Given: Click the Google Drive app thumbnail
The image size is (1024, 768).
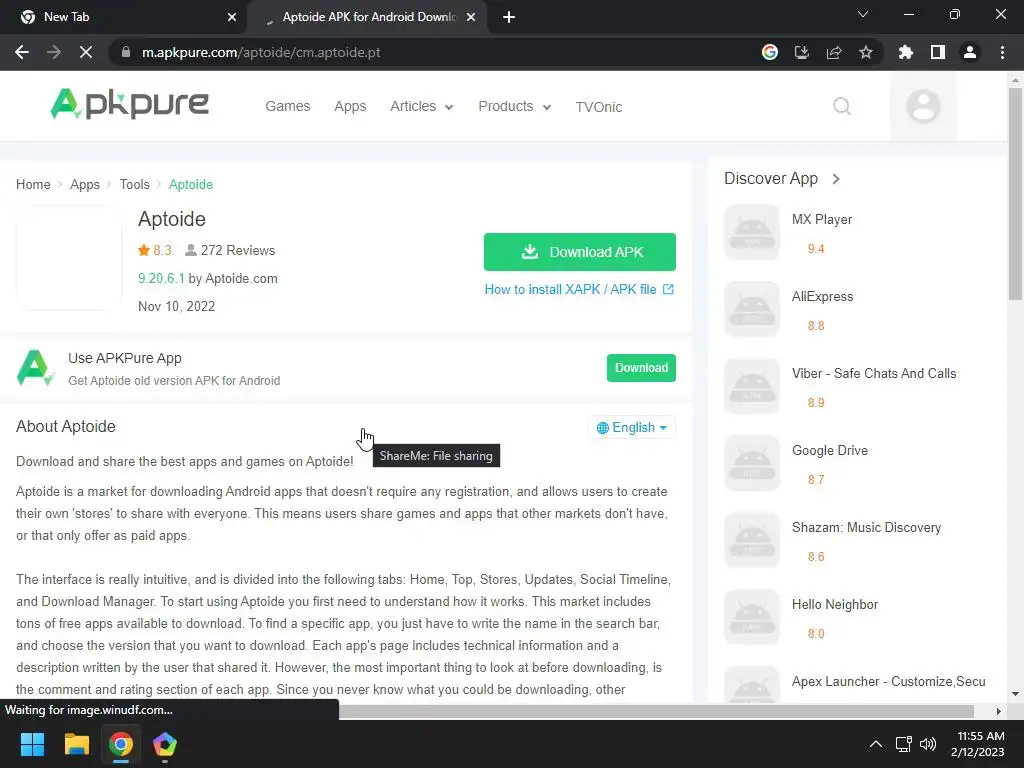Looking at the screenshot, I should [752, 463].
